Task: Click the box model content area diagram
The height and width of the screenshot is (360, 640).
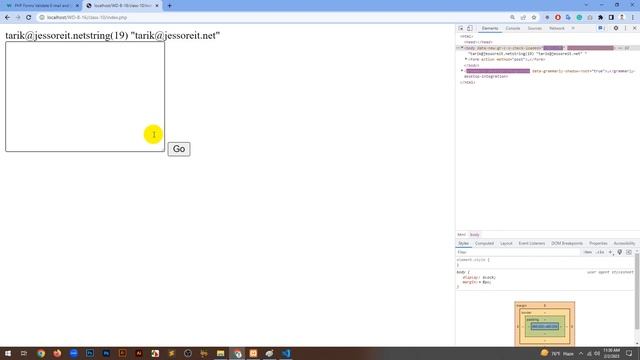Action: (x=544, y=327)
